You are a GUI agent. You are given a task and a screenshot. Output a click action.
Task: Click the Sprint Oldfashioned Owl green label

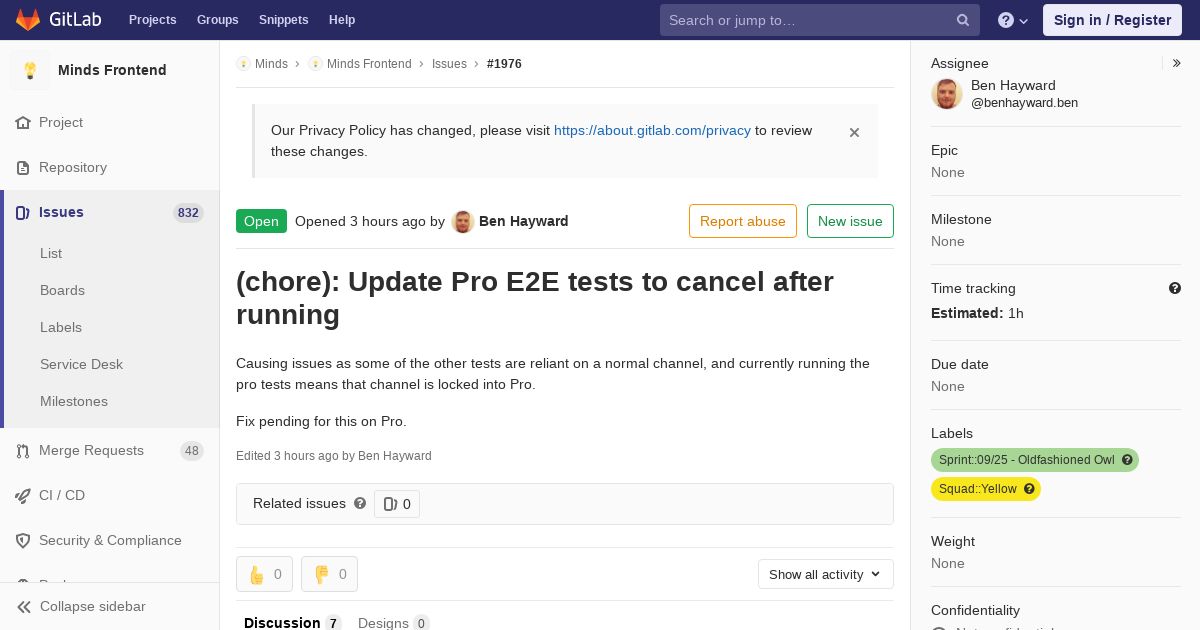(1034, 460)
